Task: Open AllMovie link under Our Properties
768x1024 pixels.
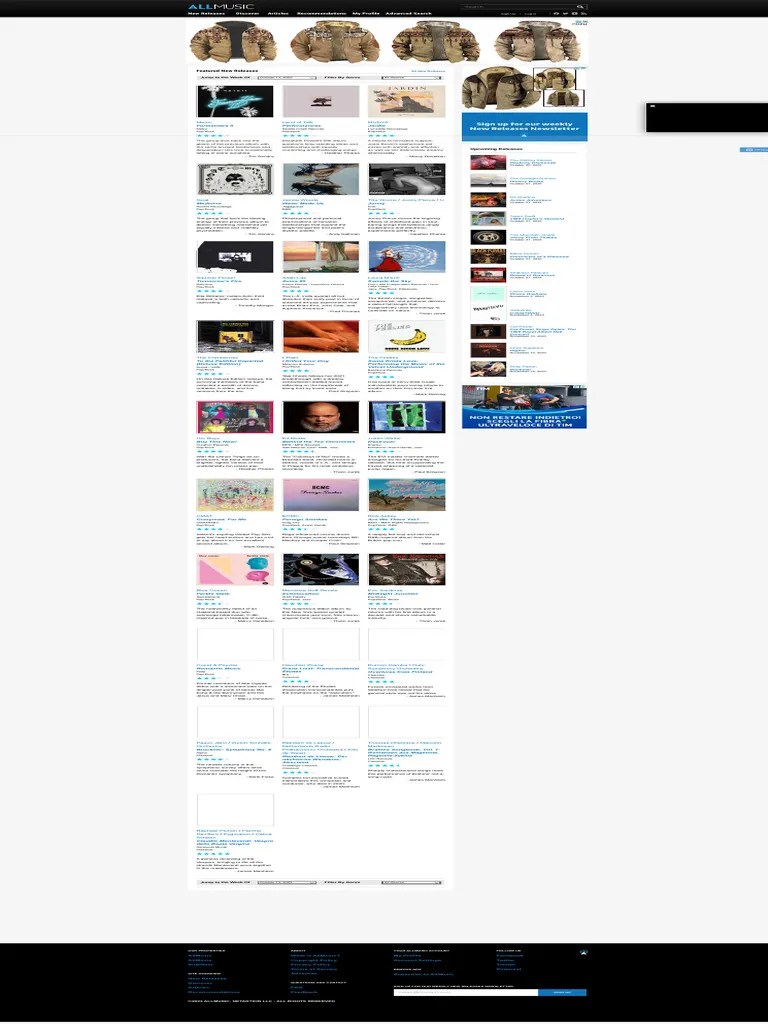Action: [200, 960]
